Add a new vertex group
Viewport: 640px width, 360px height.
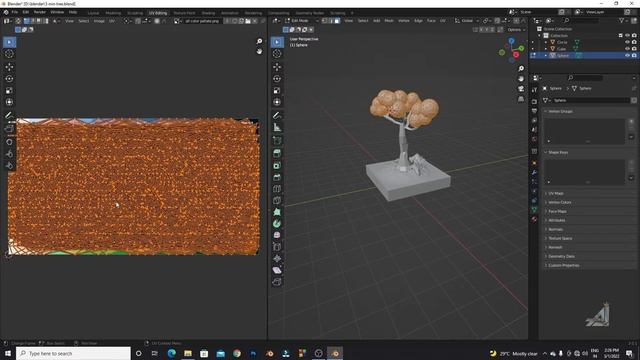(631, 122)
